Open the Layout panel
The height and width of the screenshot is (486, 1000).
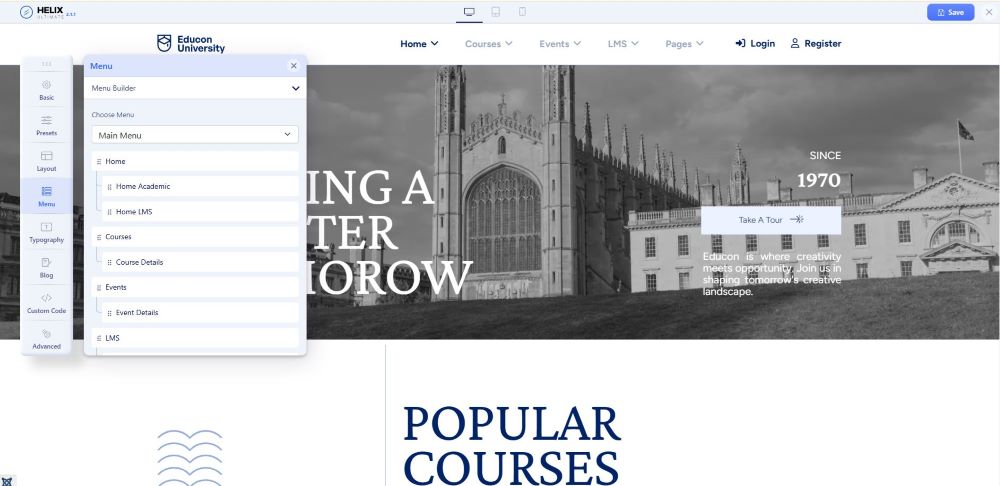click(x=47, y=161)
